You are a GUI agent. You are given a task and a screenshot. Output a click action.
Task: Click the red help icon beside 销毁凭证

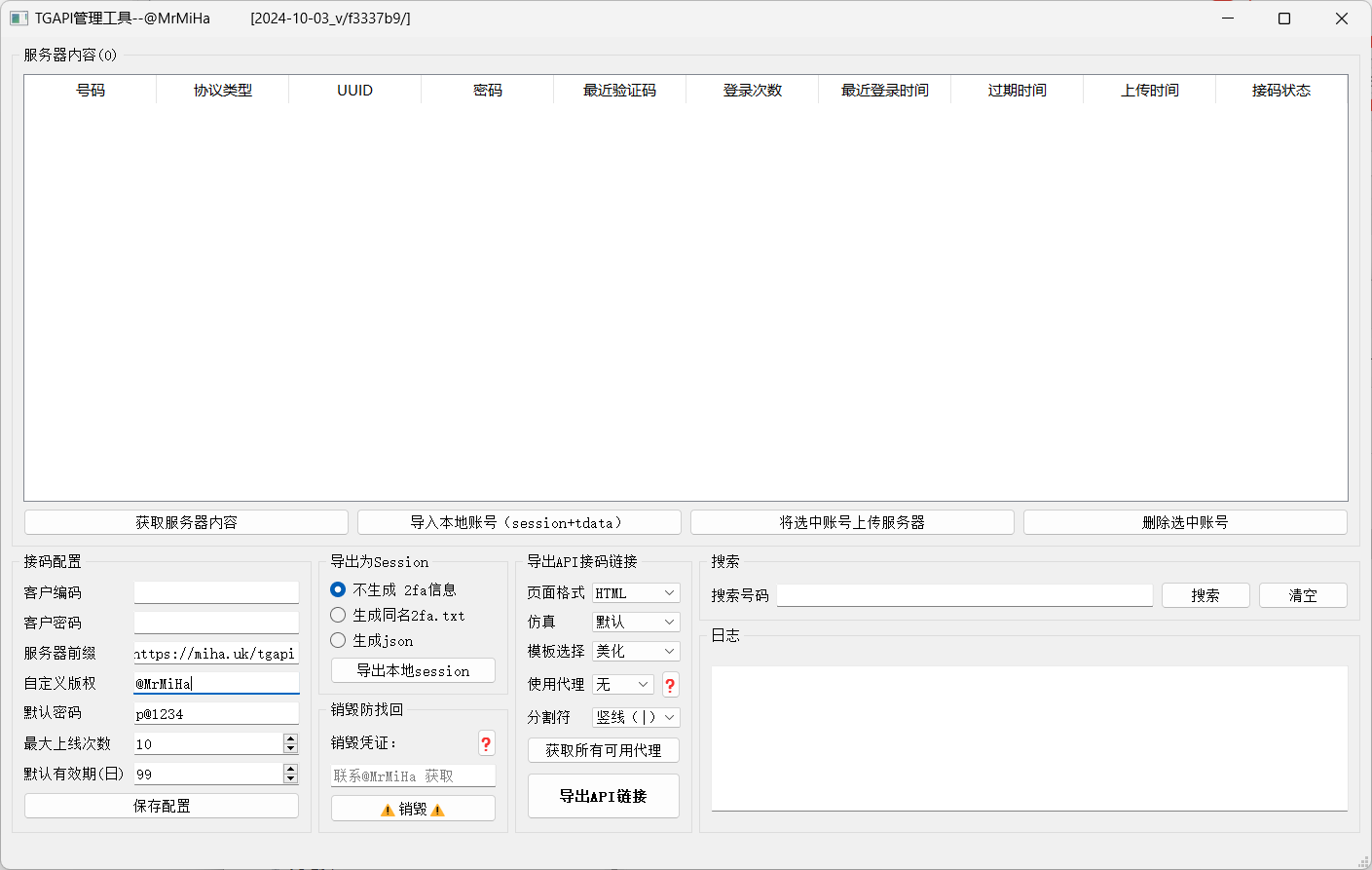click(486, 743)
